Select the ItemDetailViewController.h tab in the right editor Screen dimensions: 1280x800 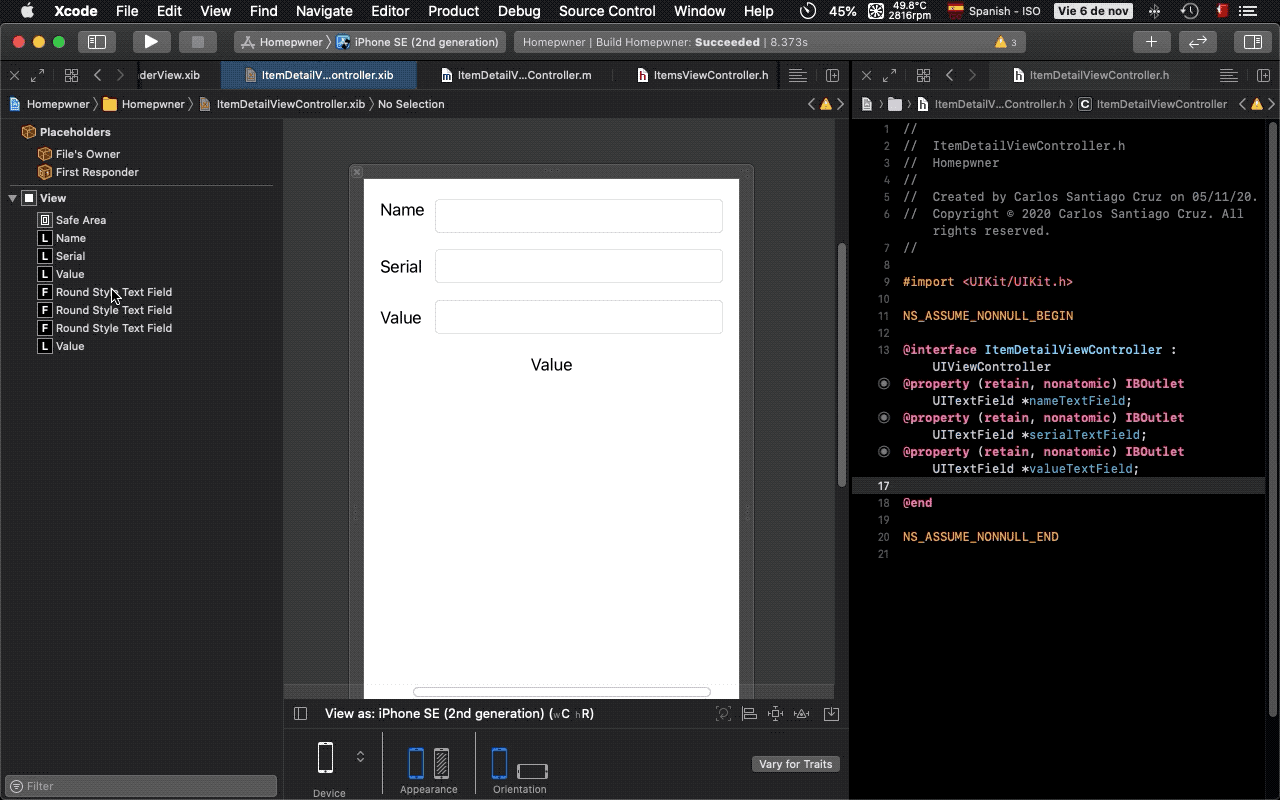coord(1090,75)
